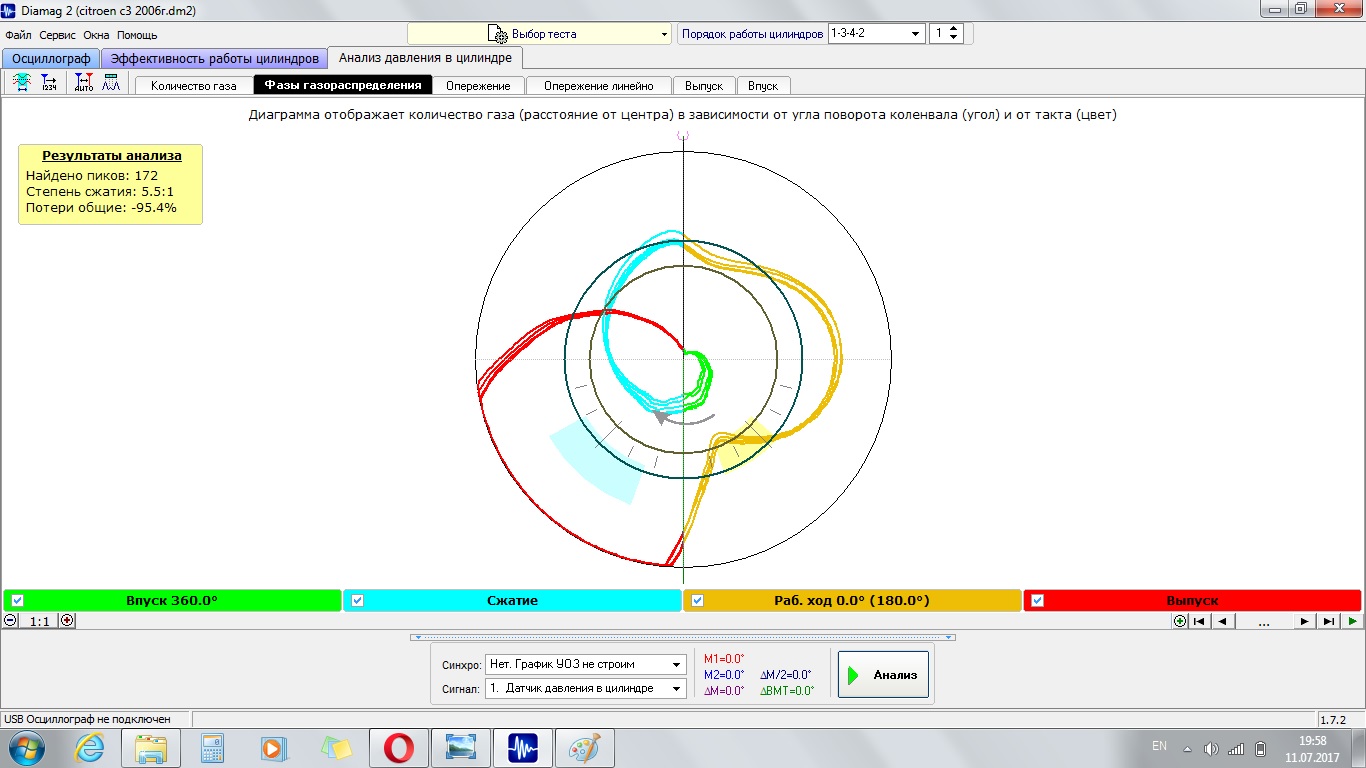Jump to the first frame
The height and width of the screenshot is (768, 1366).
click(1199, 621)
